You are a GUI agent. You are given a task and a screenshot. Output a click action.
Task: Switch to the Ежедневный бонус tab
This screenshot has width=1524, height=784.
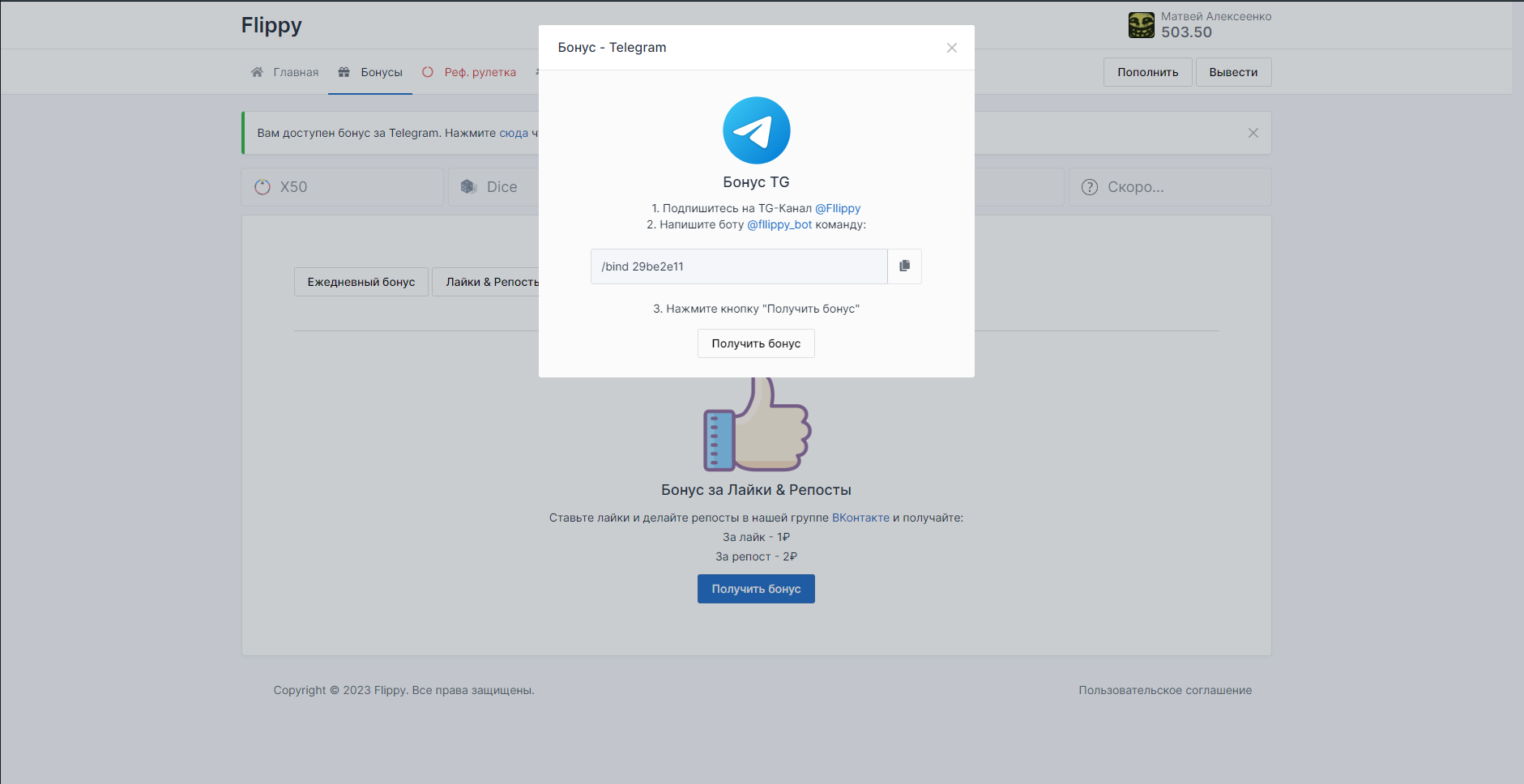coord(361,282)
